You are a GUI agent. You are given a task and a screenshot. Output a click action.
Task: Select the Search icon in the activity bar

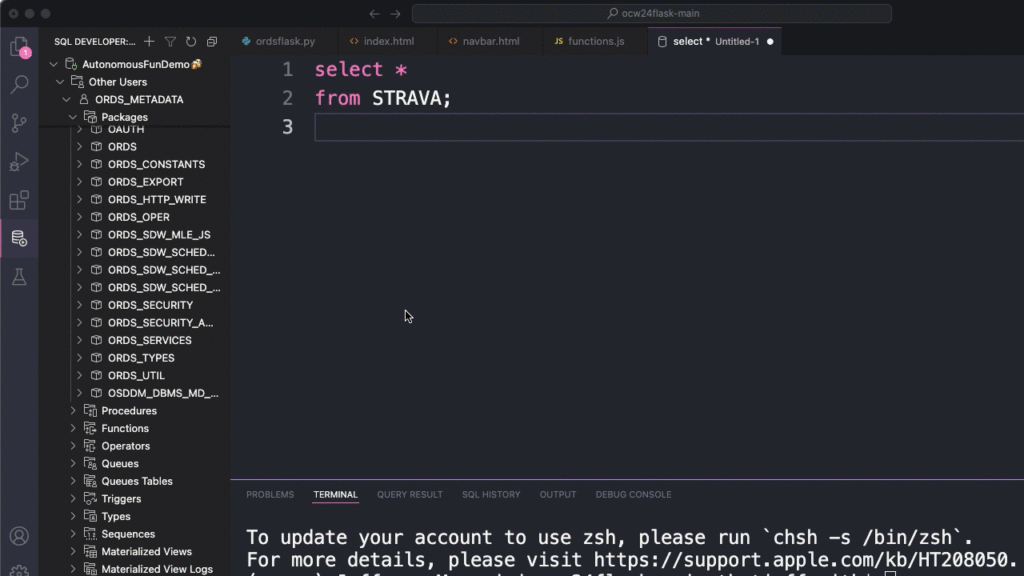pos(20,86)
